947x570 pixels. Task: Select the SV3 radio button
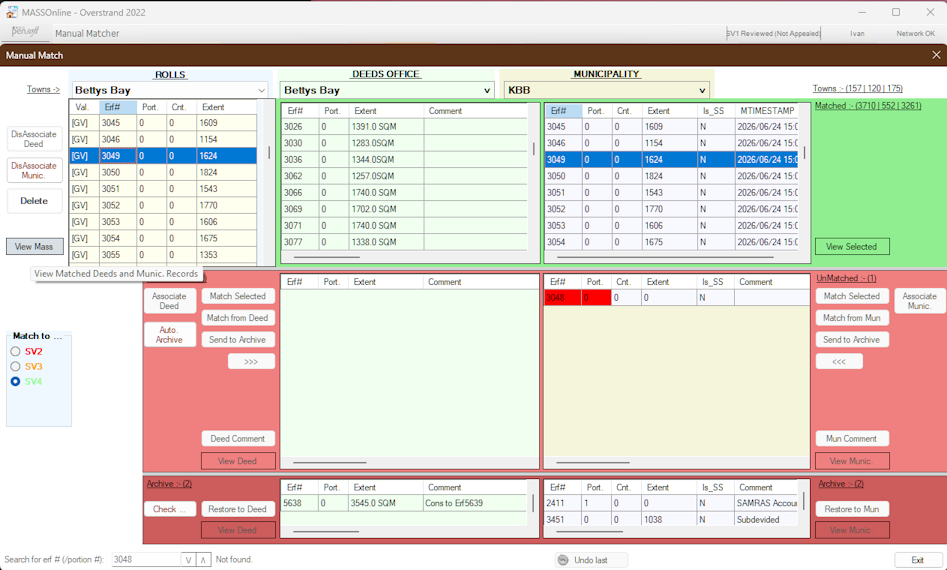coord(16,367)
